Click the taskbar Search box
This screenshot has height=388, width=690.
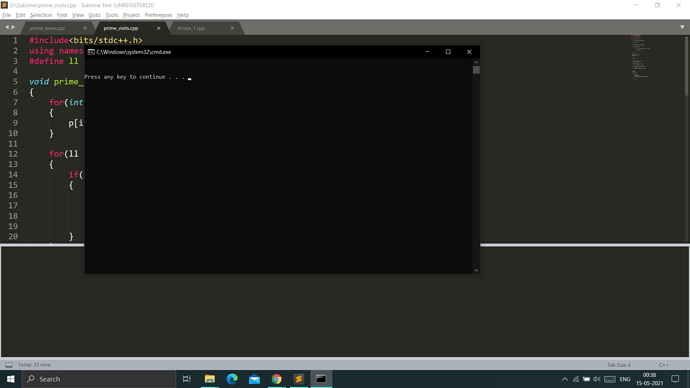[x=99, y=379]
